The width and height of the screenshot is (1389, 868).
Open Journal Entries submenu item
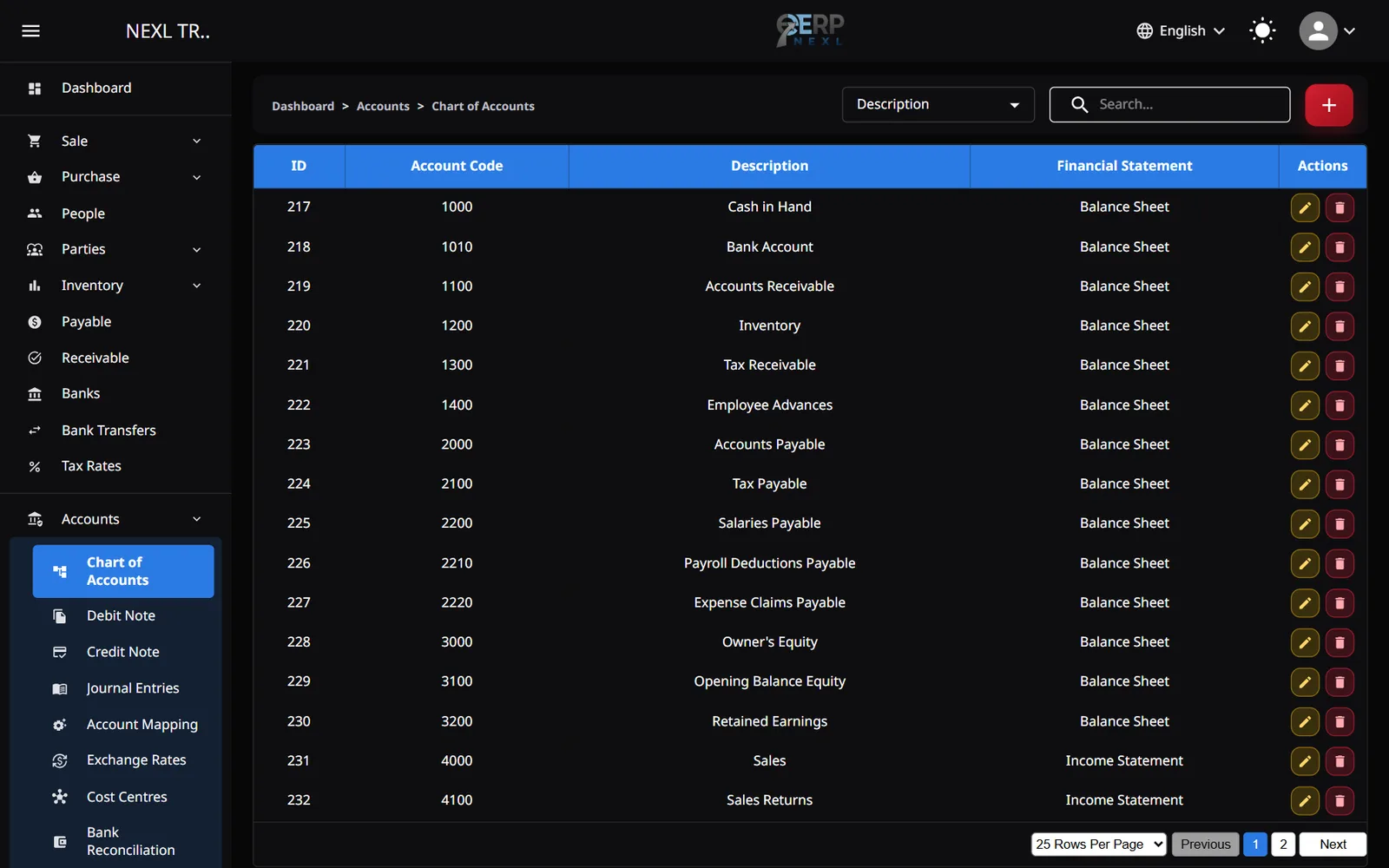click(123, 688)
